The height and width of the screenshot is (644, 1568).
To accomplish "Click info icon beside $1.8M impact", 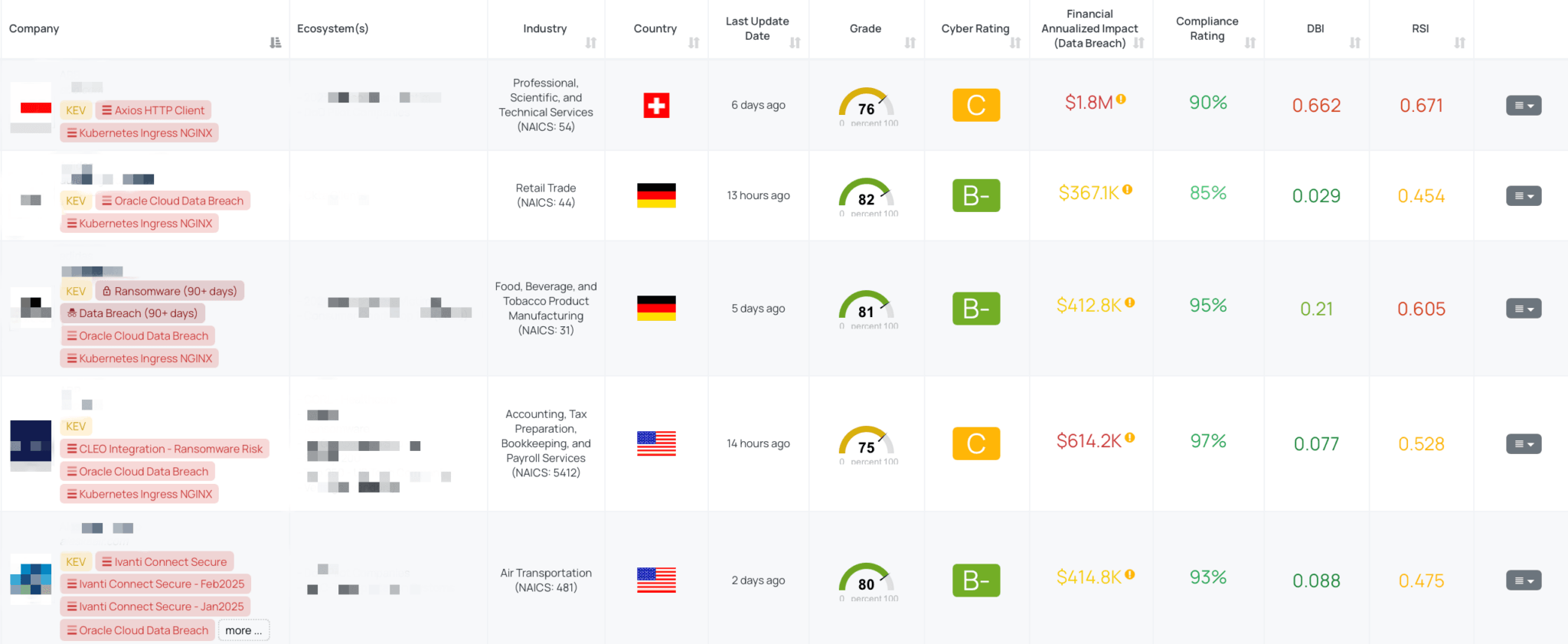I will tap(1121, 99).
